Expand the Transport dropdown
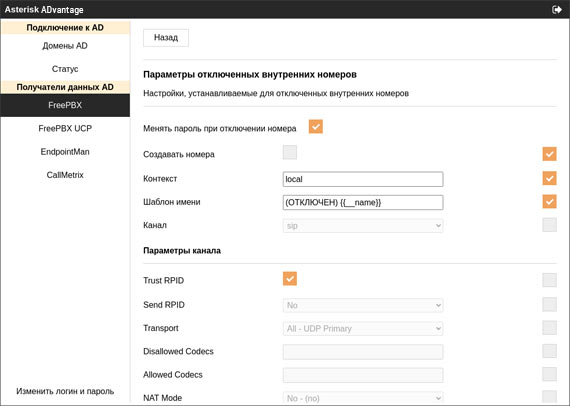The height and width of the screenshot is (406, 570). [363, 329]
